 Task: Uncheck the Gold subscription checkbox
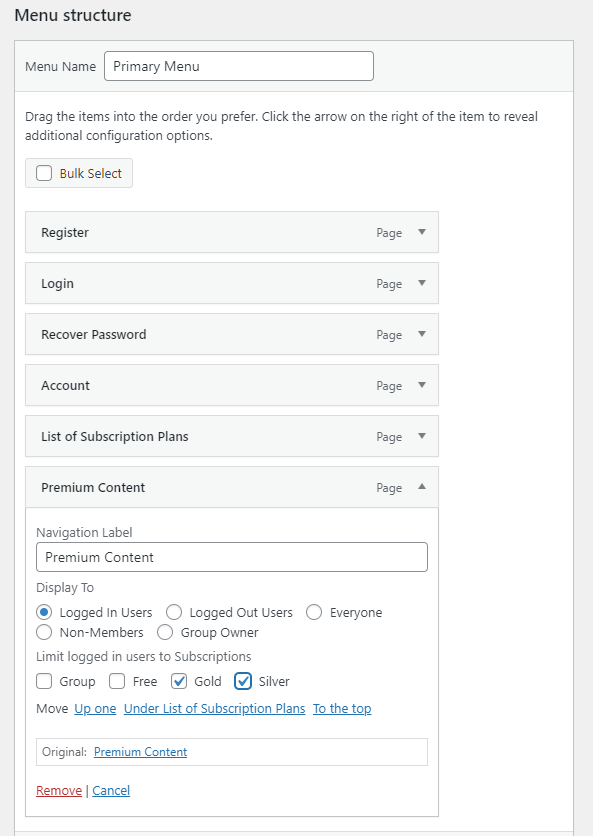coord(179,681)
